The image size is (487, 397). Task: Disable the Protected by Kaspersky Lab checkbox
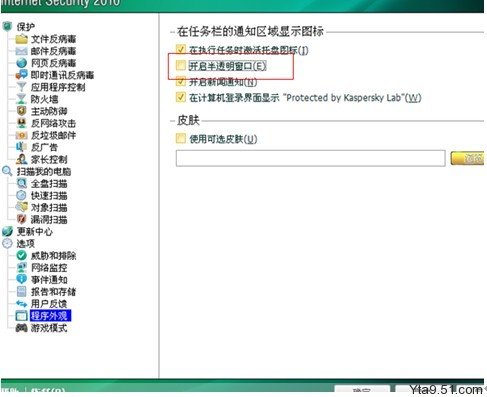181,97
